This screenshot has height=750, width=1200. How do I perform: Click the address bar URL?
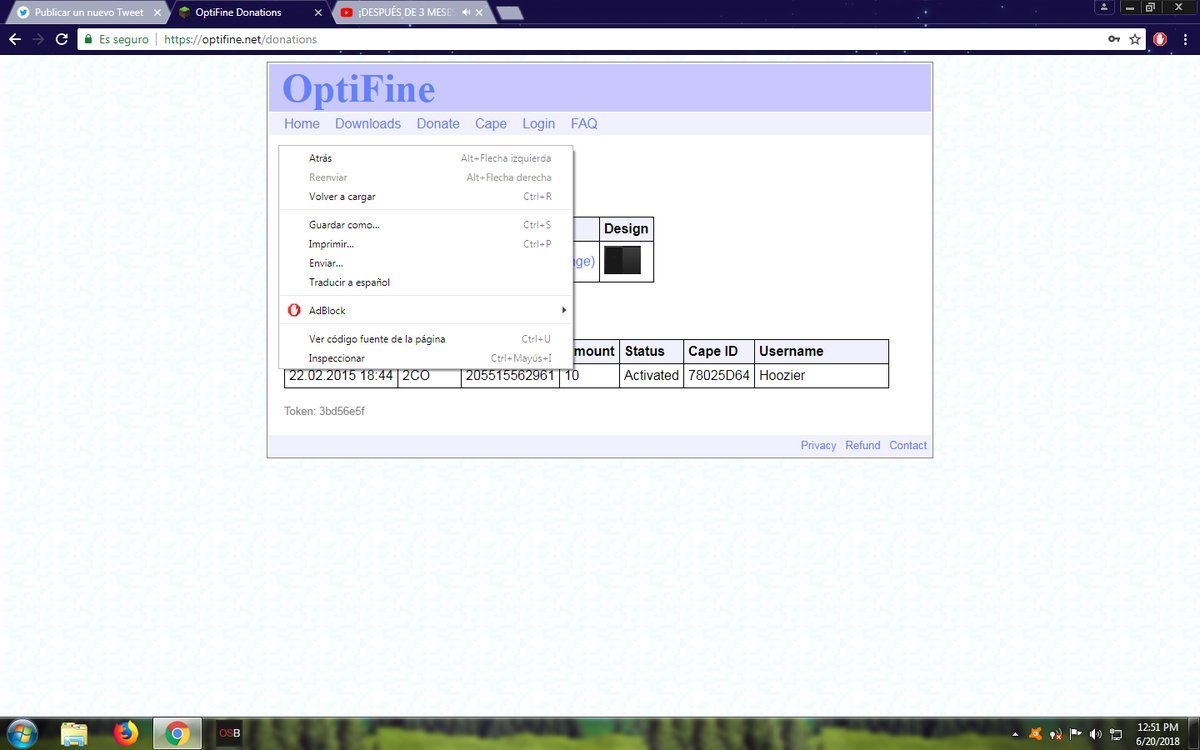(x=240, y=39)
